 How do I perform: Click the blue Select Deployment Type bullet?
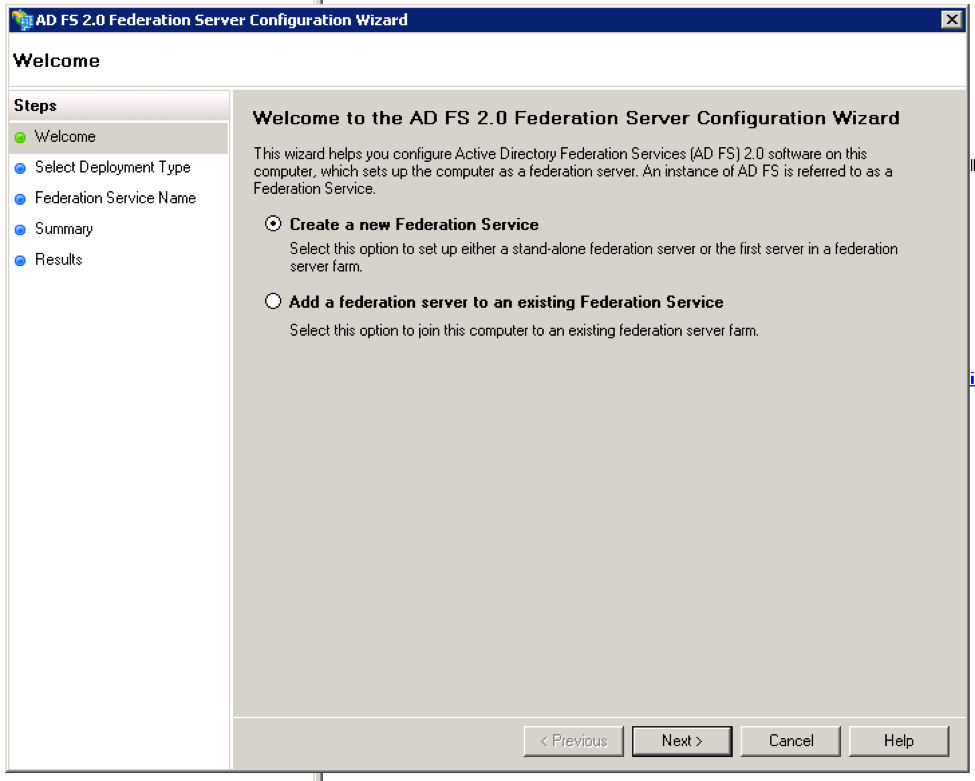[21, 168]
